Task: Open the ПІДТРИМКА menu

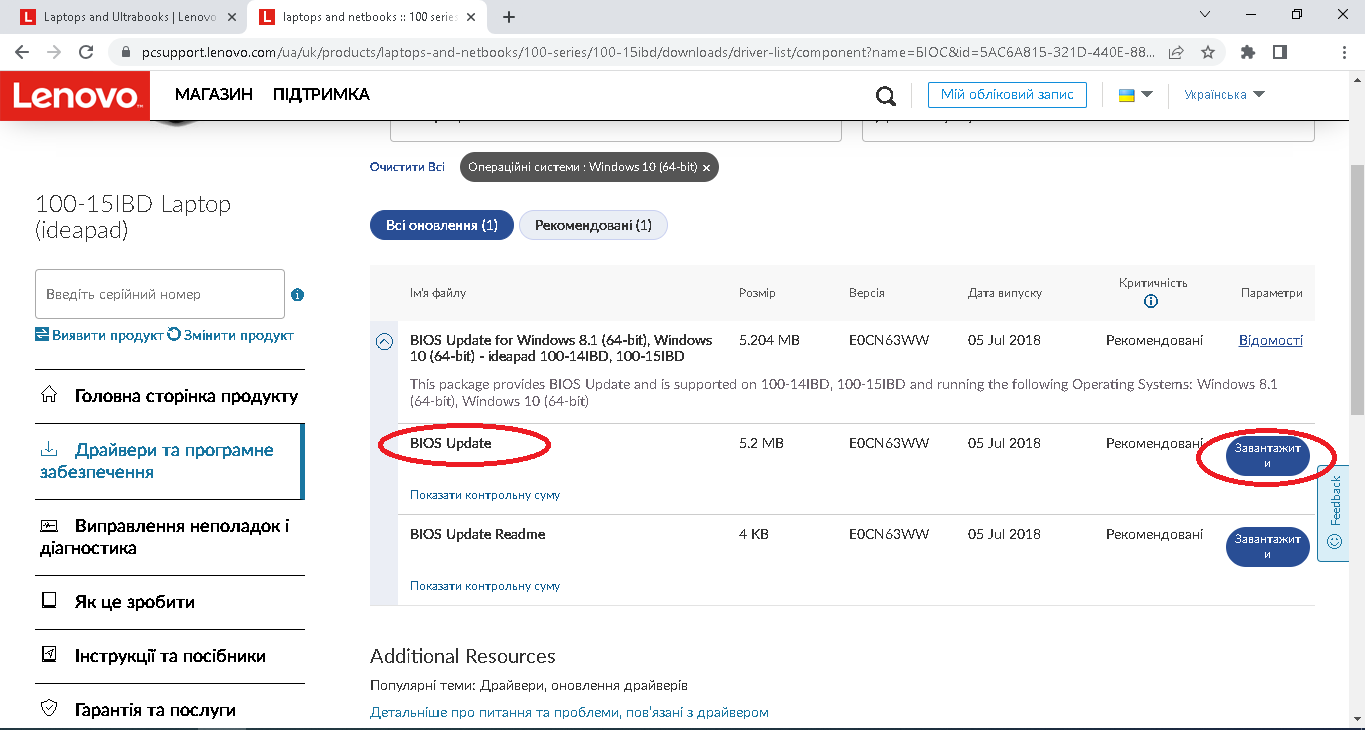Action: [321, 94]
